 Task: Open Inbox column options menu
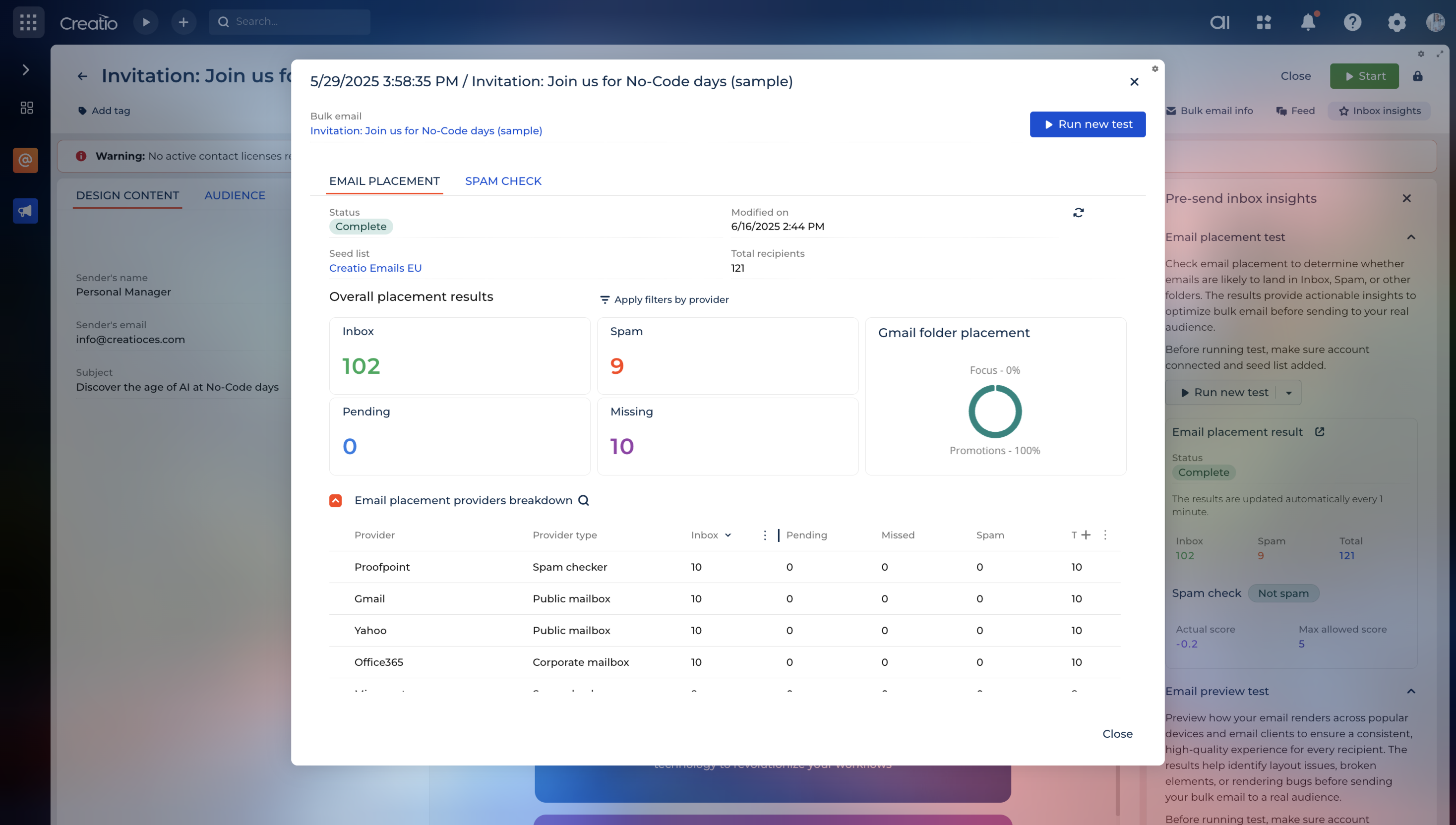tap(765, 535)
